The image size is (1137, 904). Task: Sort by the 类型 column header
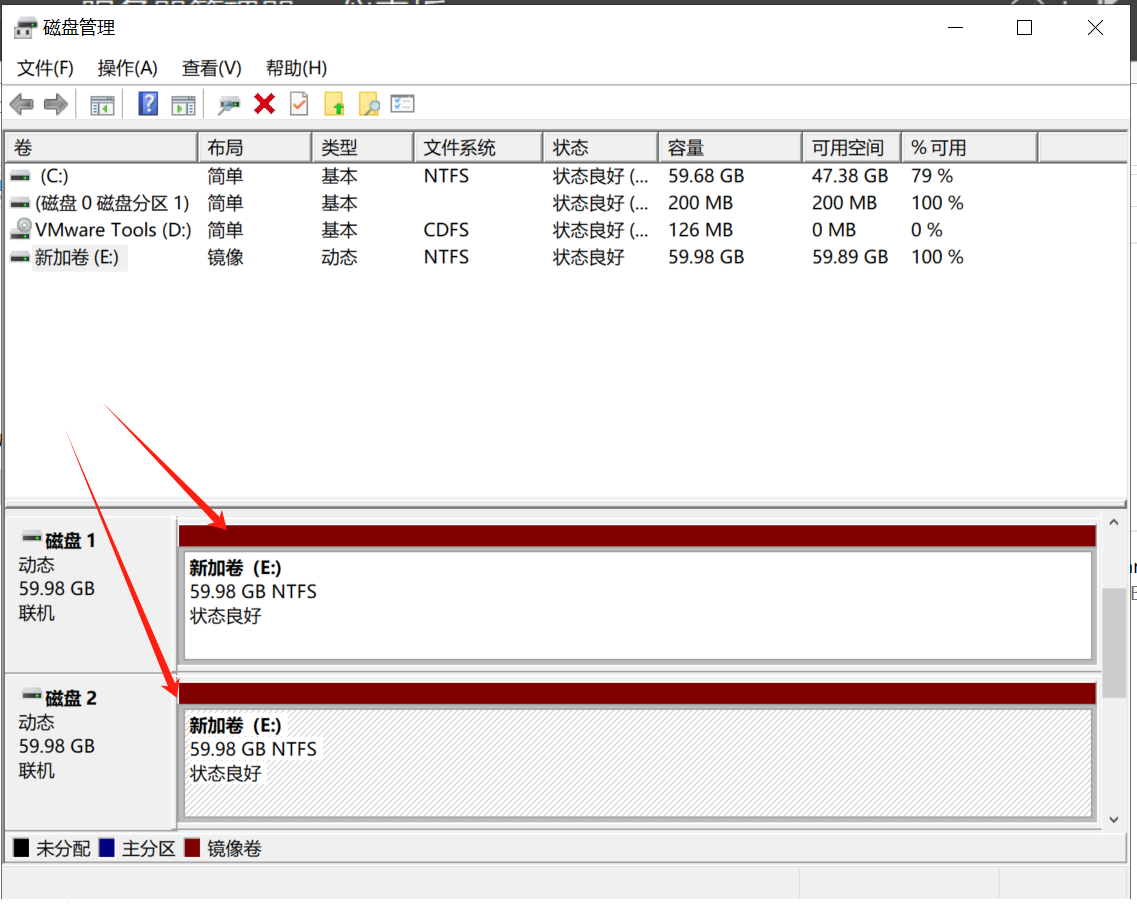(363, 148)
